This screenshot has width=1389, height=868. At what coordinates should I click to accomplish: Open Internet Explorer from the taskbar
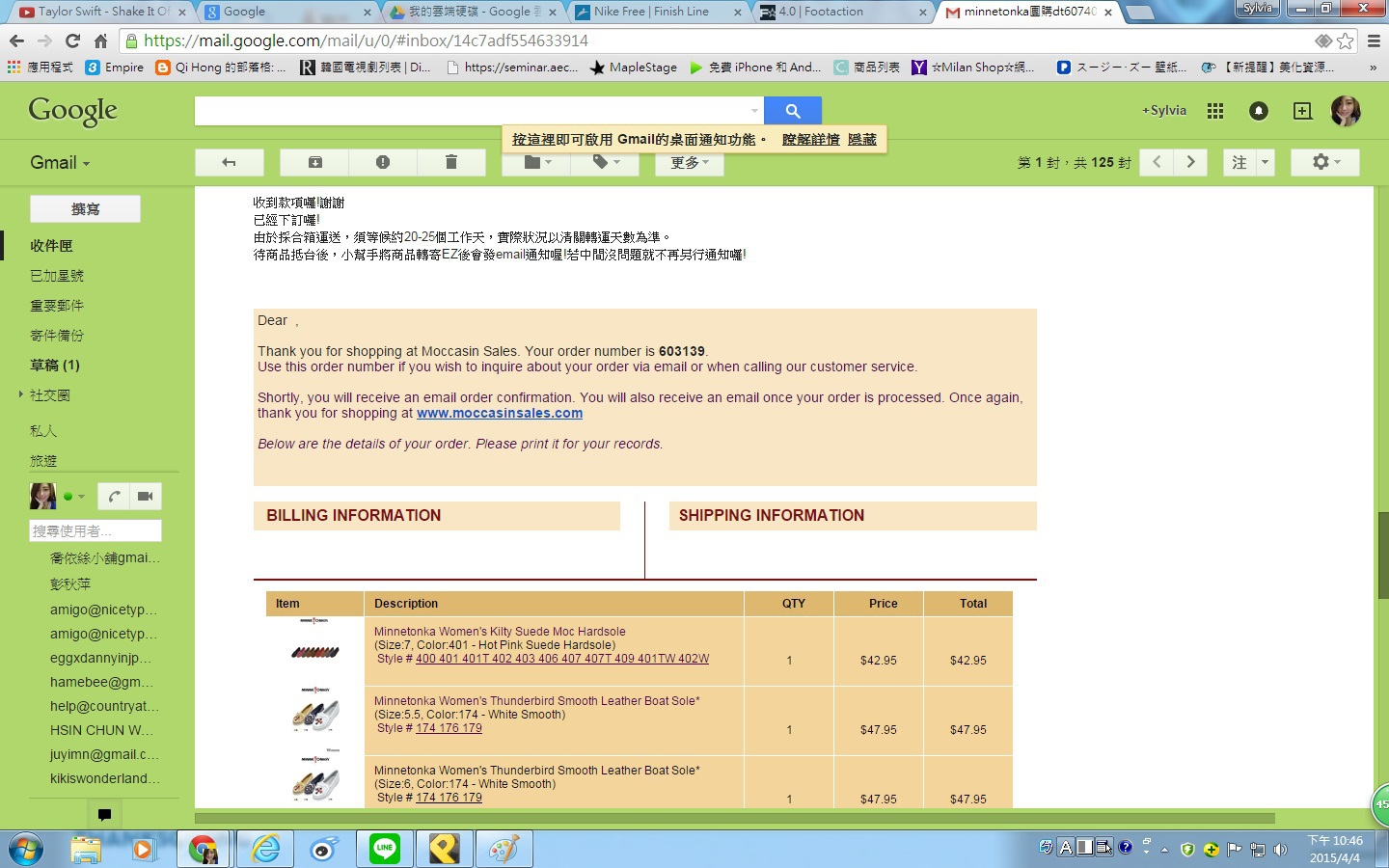264,849
